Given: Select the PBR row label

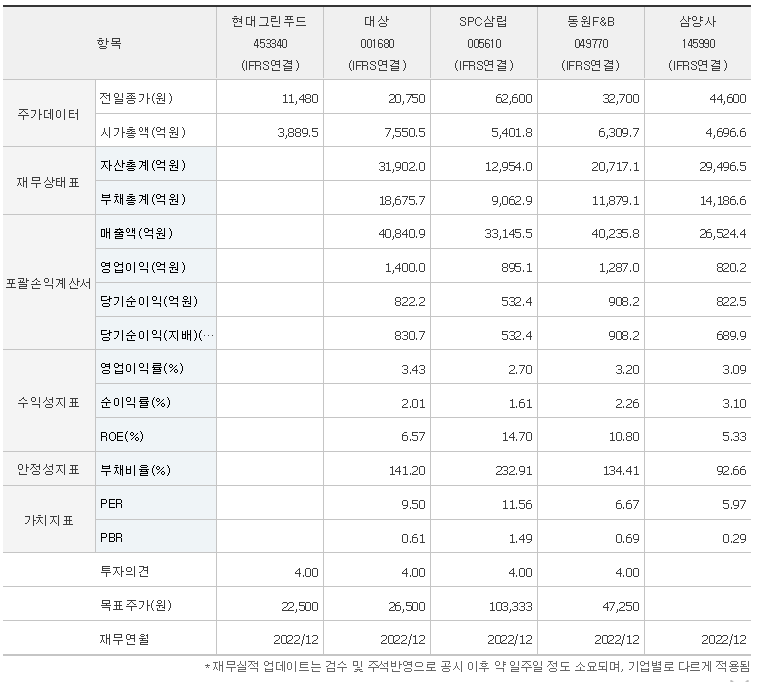Looking at the screenshot, I should click(x=111, y=538).
